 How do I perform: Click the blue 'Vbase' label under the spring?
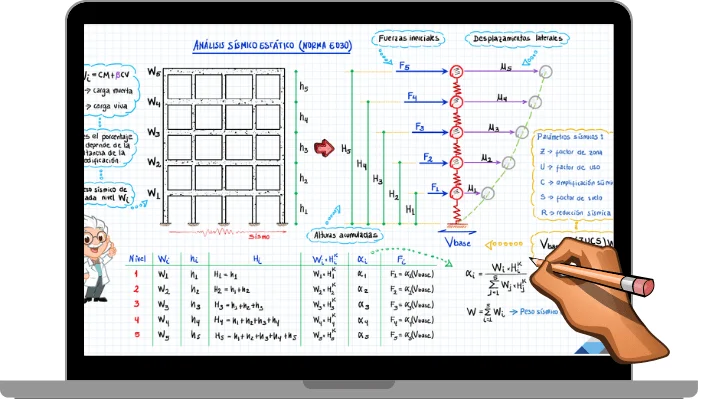pyautogui.click(x=458, y=242)
